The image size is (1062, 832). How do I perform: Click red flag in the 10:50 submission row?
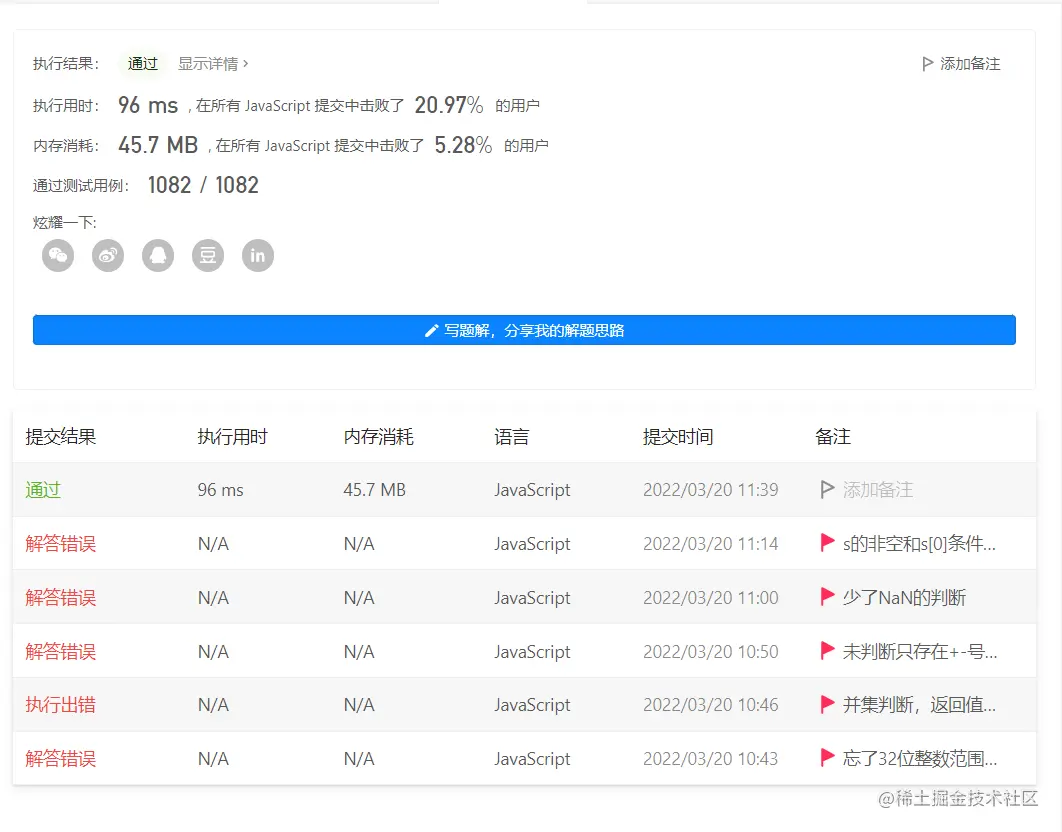[827, 650]
